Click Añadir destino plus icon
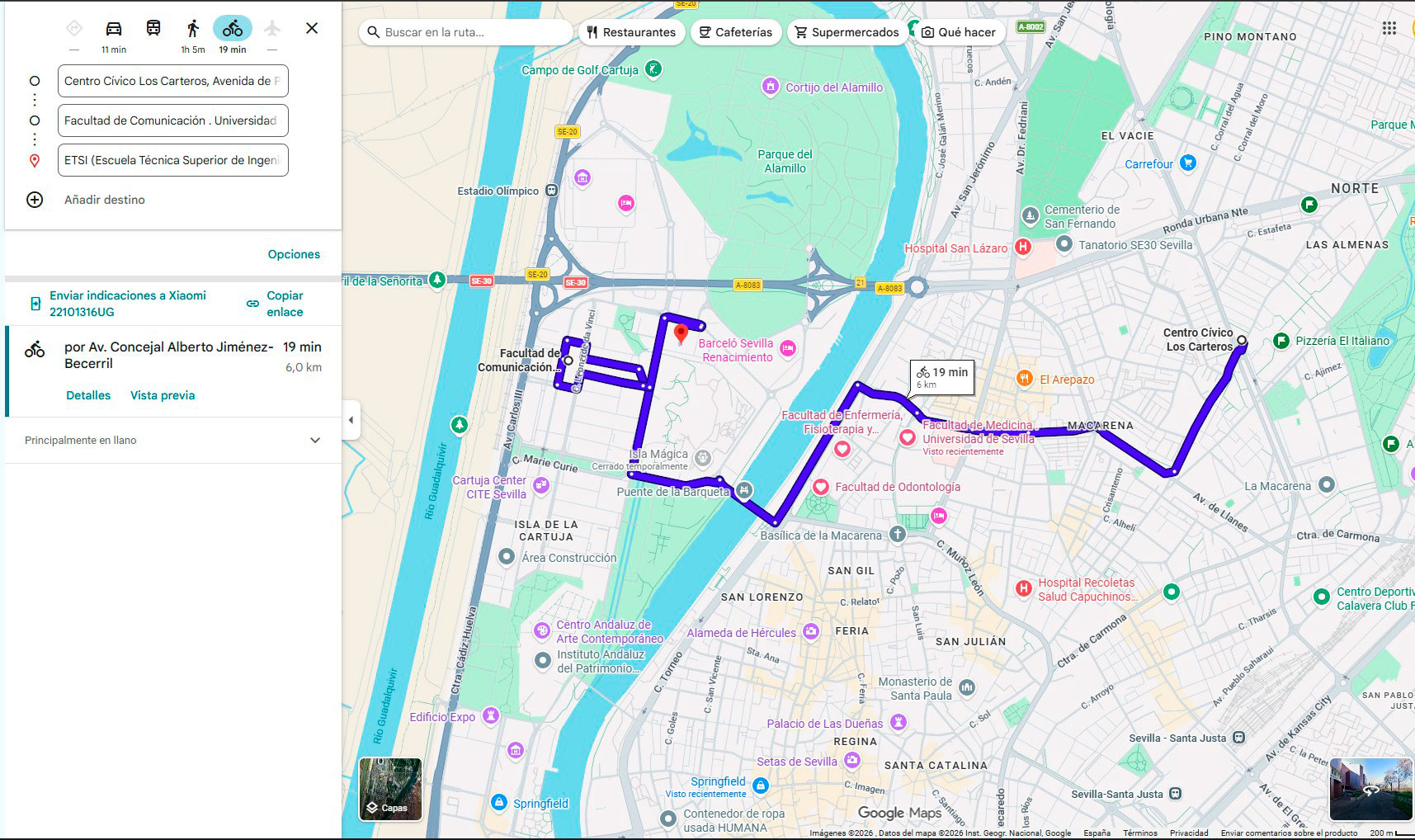This screenshot has height=840, width=1415. tap(35, 200)
